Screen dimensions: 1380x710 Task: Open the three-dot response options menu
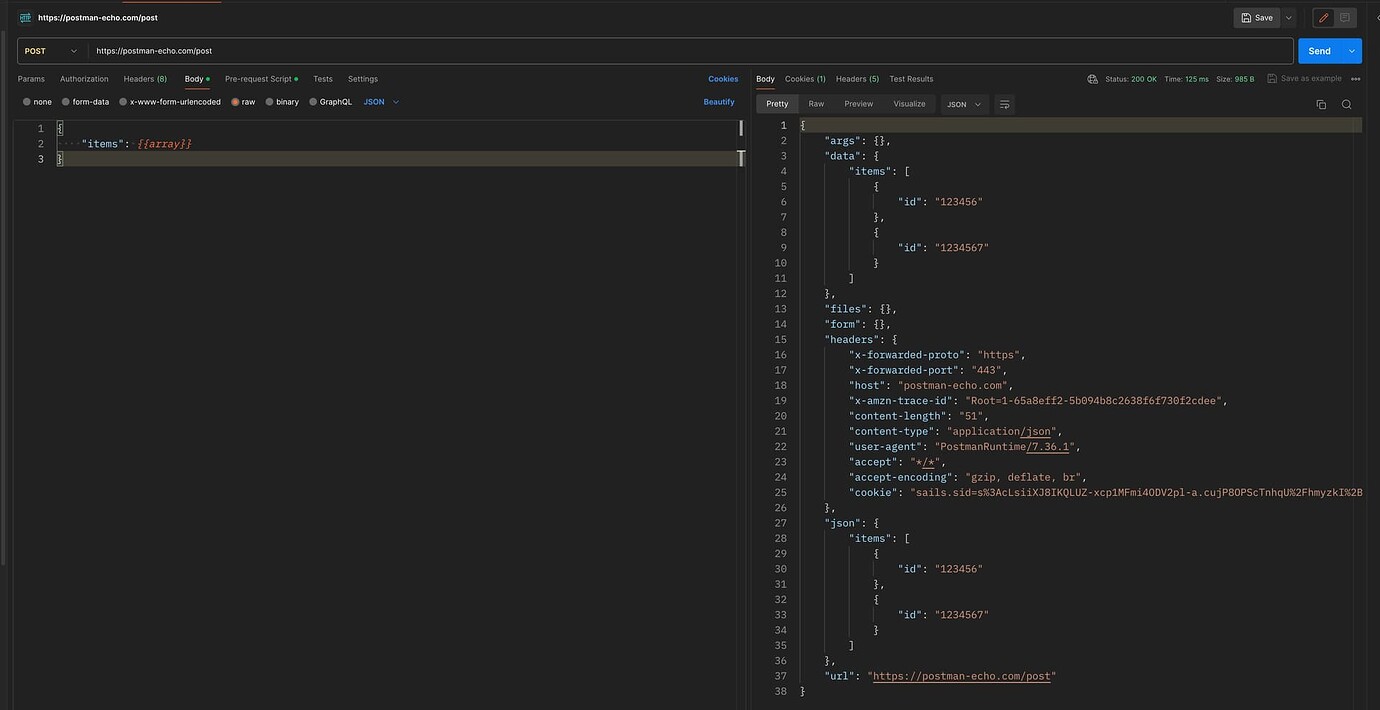tap(1356, 79)
